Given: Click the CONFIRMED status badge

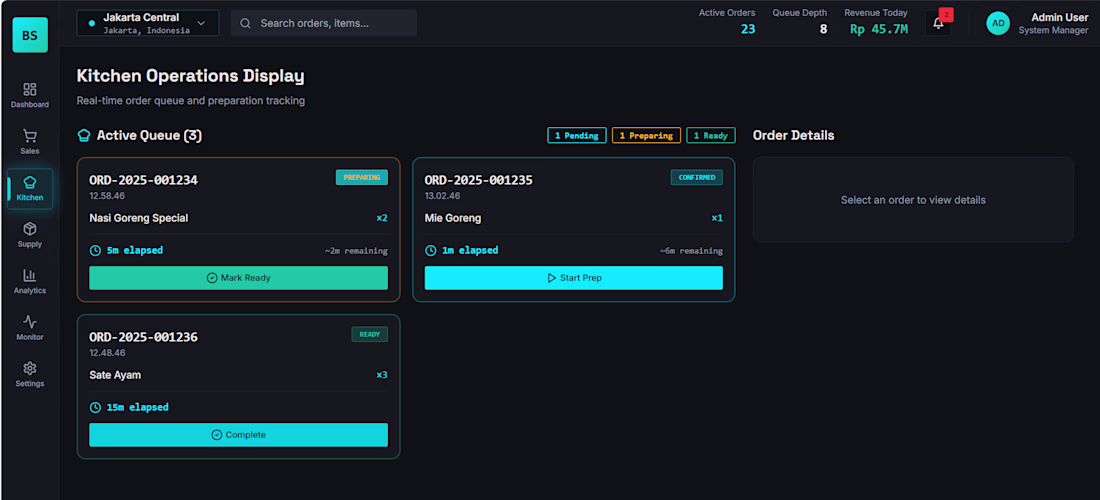Looking at the screenshot, I should (x=697, y=177).
